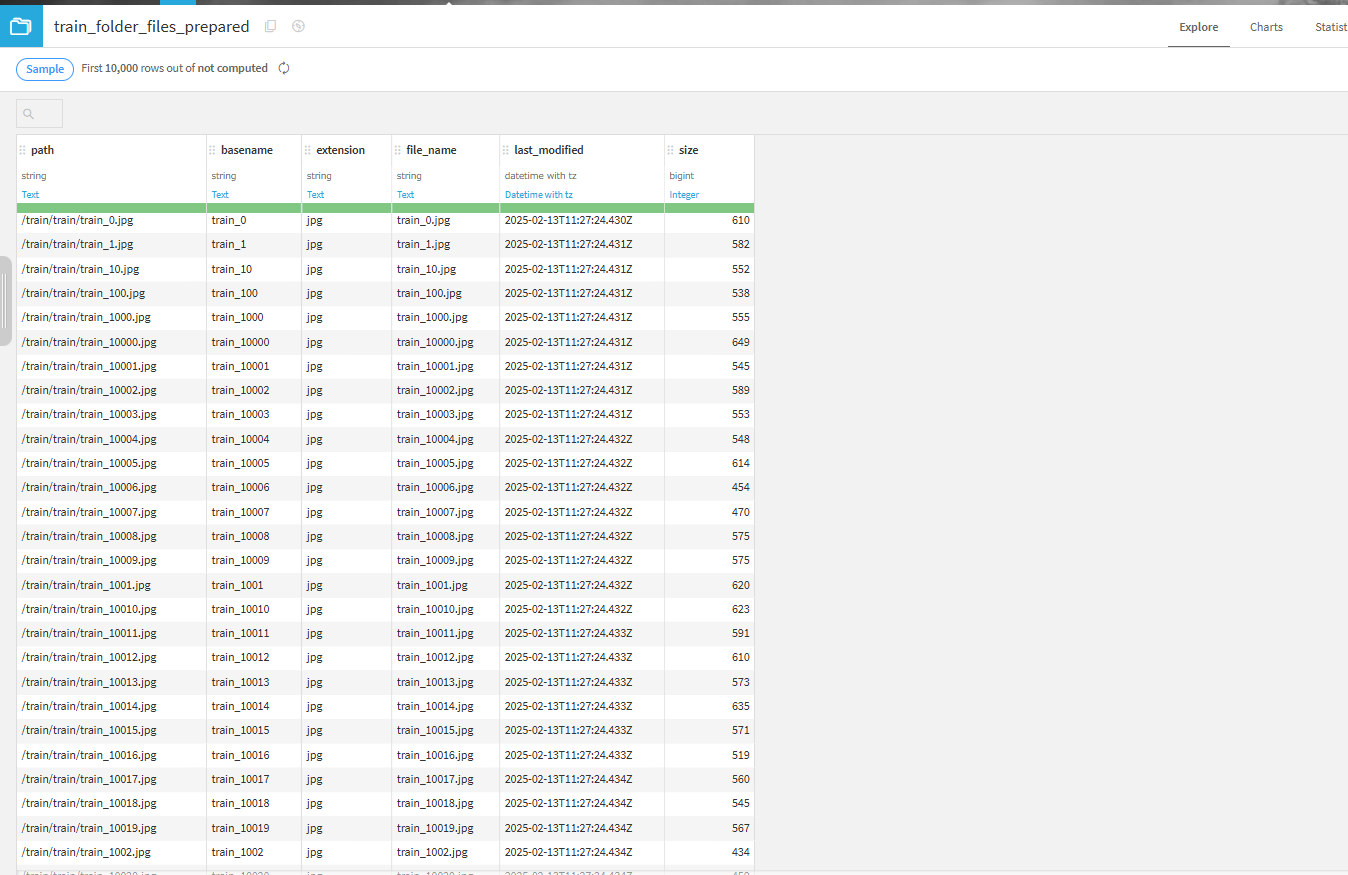Select size cell with value 623
This screenshot has height=875, width=1348.
709,609
